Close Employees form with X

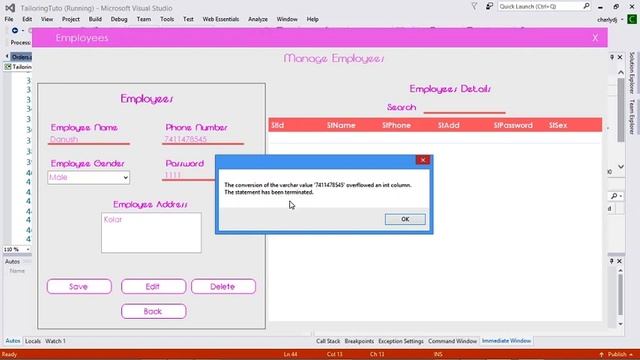(x=595, y=38)
